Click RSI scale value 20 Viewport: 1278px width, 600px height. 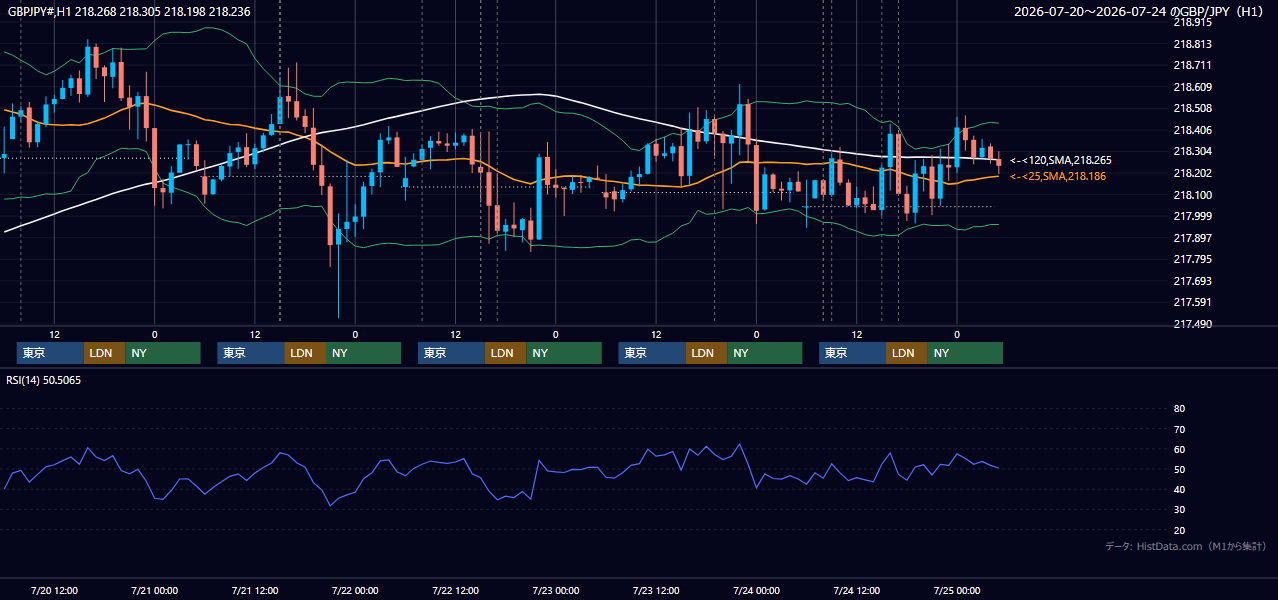coord(1179,530)
